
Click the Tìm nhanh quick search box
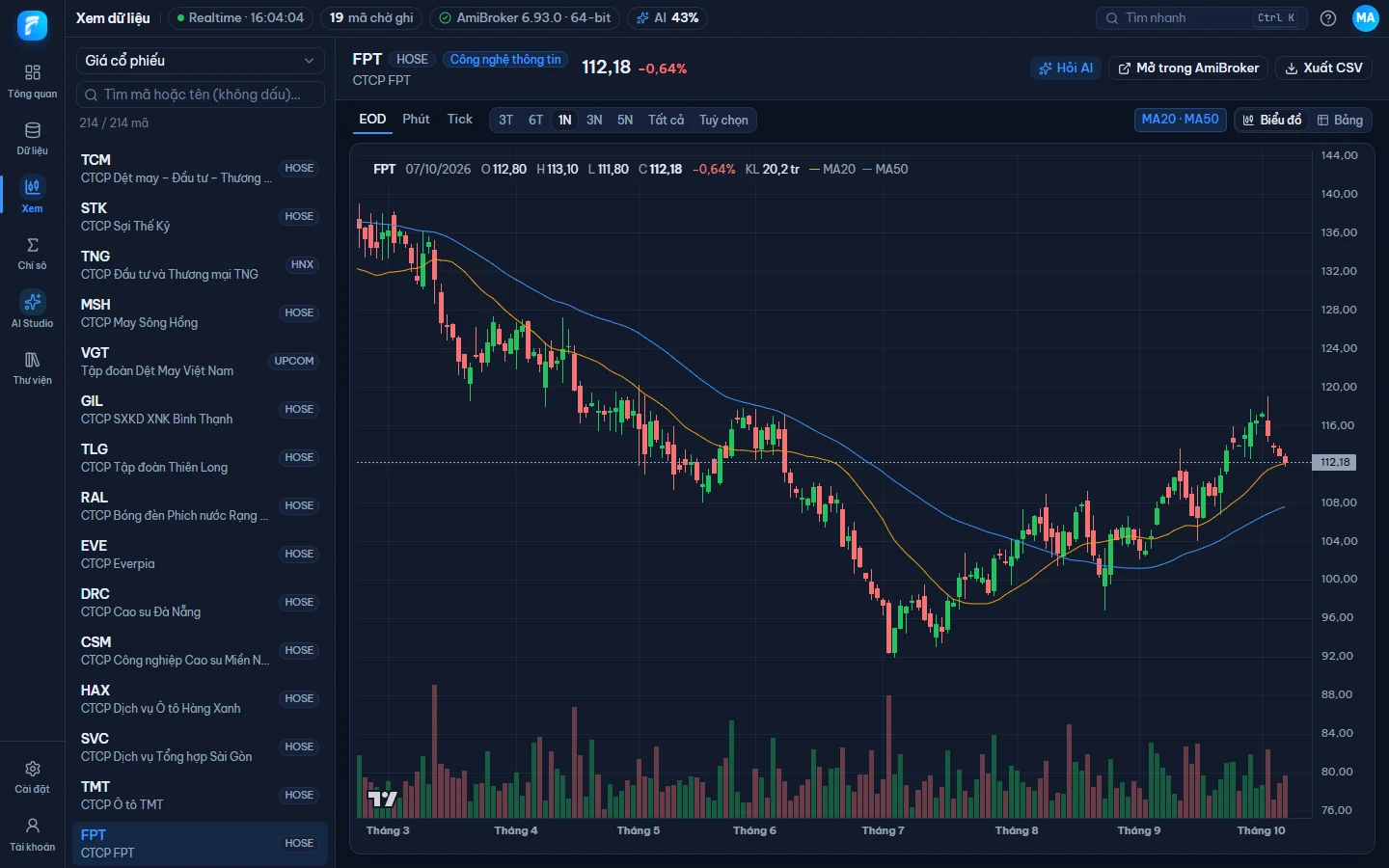click(1201, 17)
